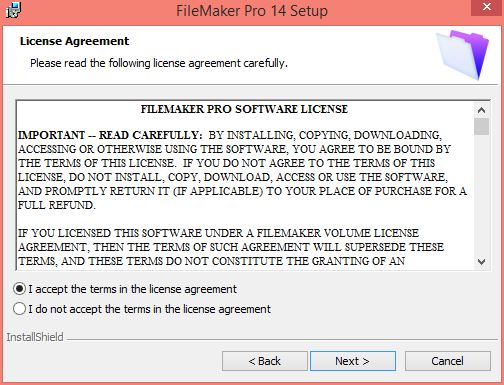Click the 'FILEMAKER PRO SOFTWARE LICENSE' heading text

coord(244,109)
